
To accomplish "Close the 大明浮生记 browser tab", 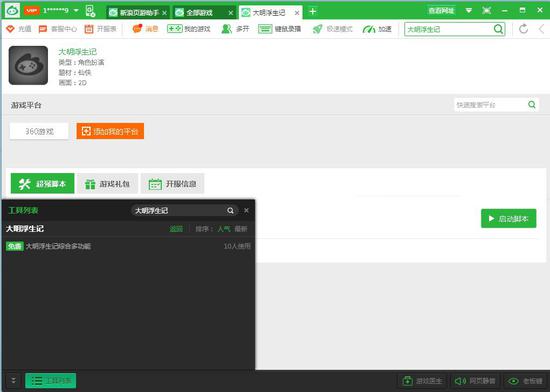I will 297,13.
